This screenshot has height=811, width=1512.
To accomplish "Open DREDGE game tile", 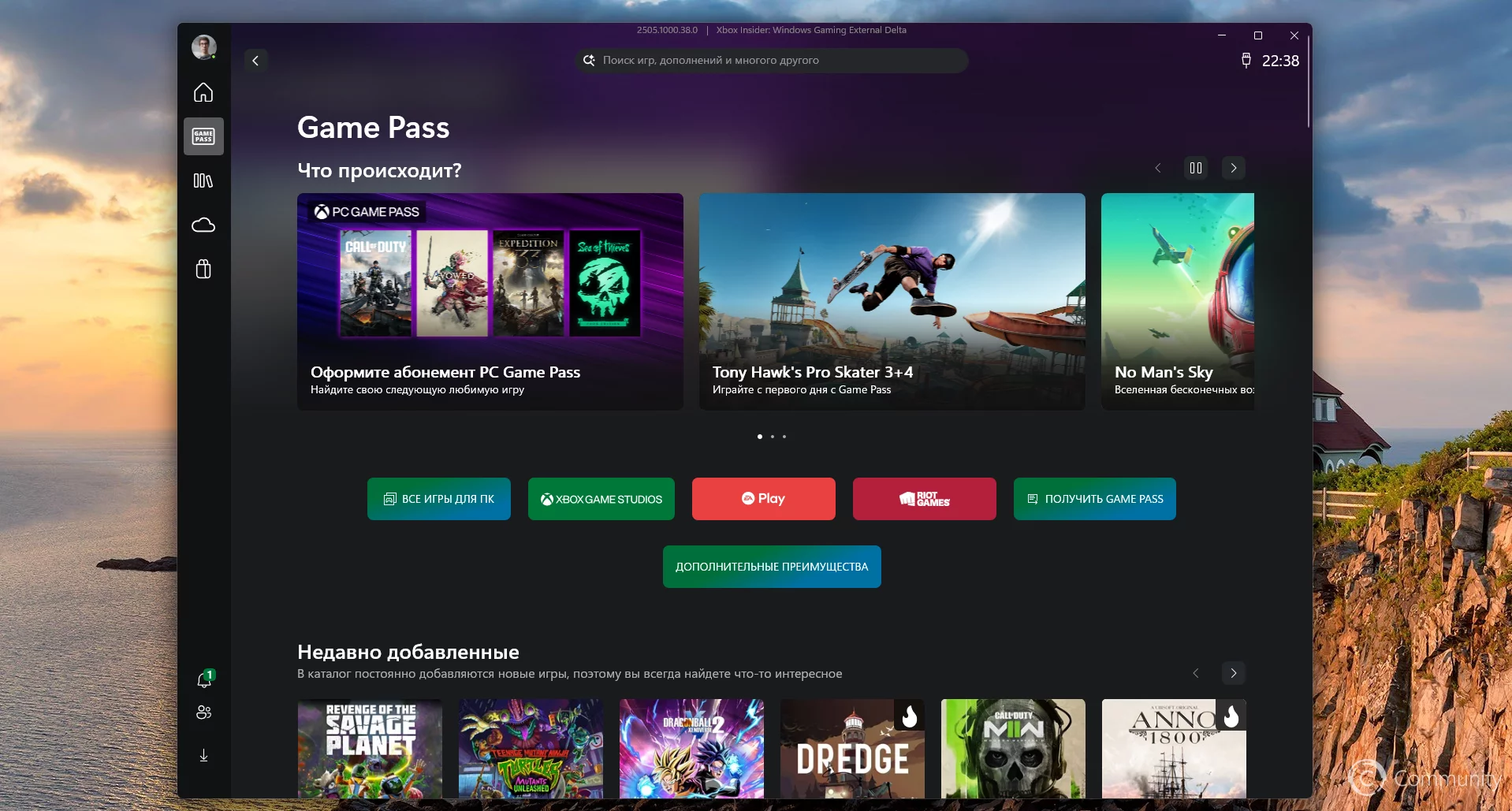I will click(x=852, y=749).
